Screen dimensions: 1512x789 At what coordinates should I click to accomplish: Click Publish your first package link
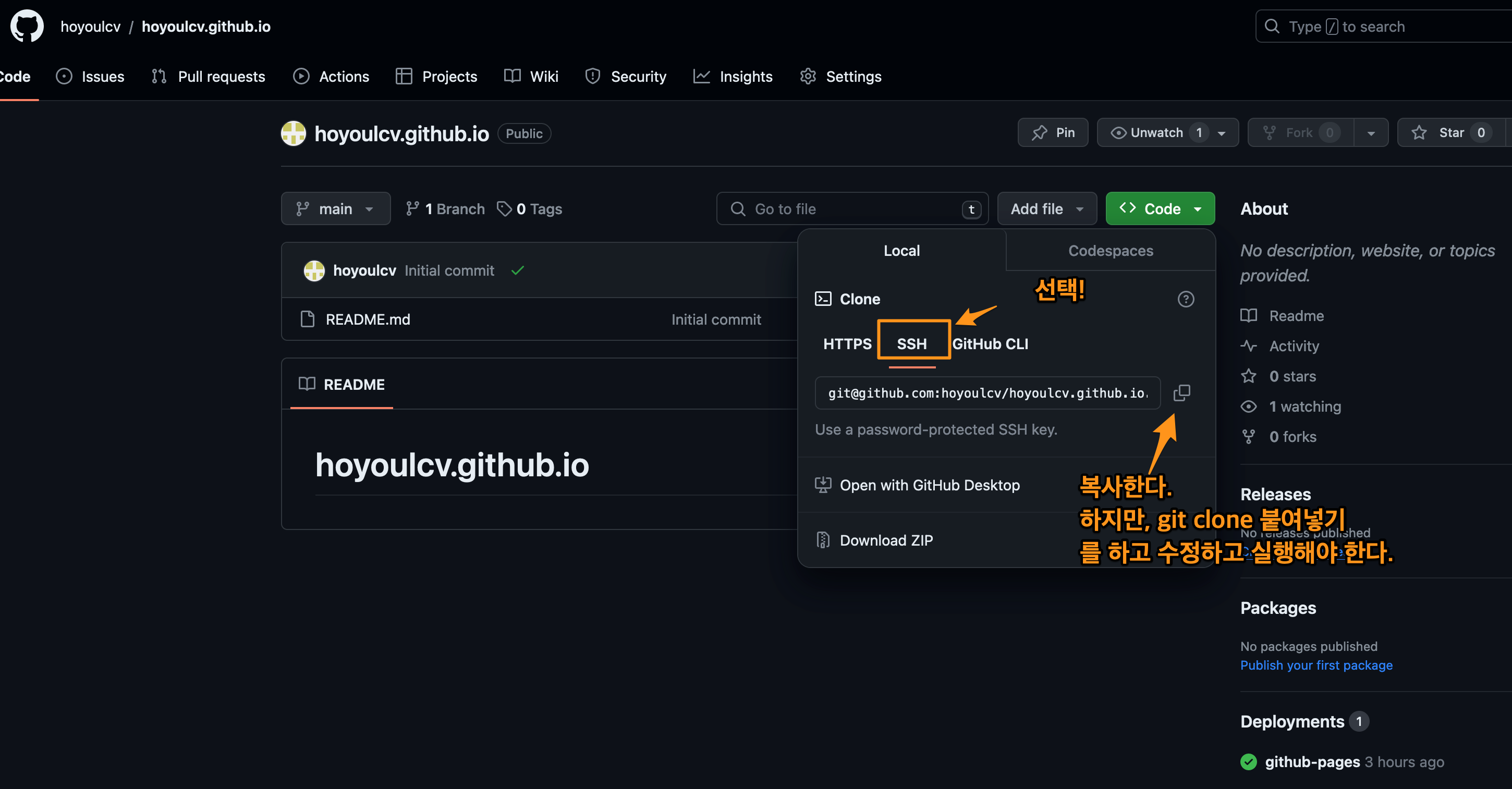1316,665
